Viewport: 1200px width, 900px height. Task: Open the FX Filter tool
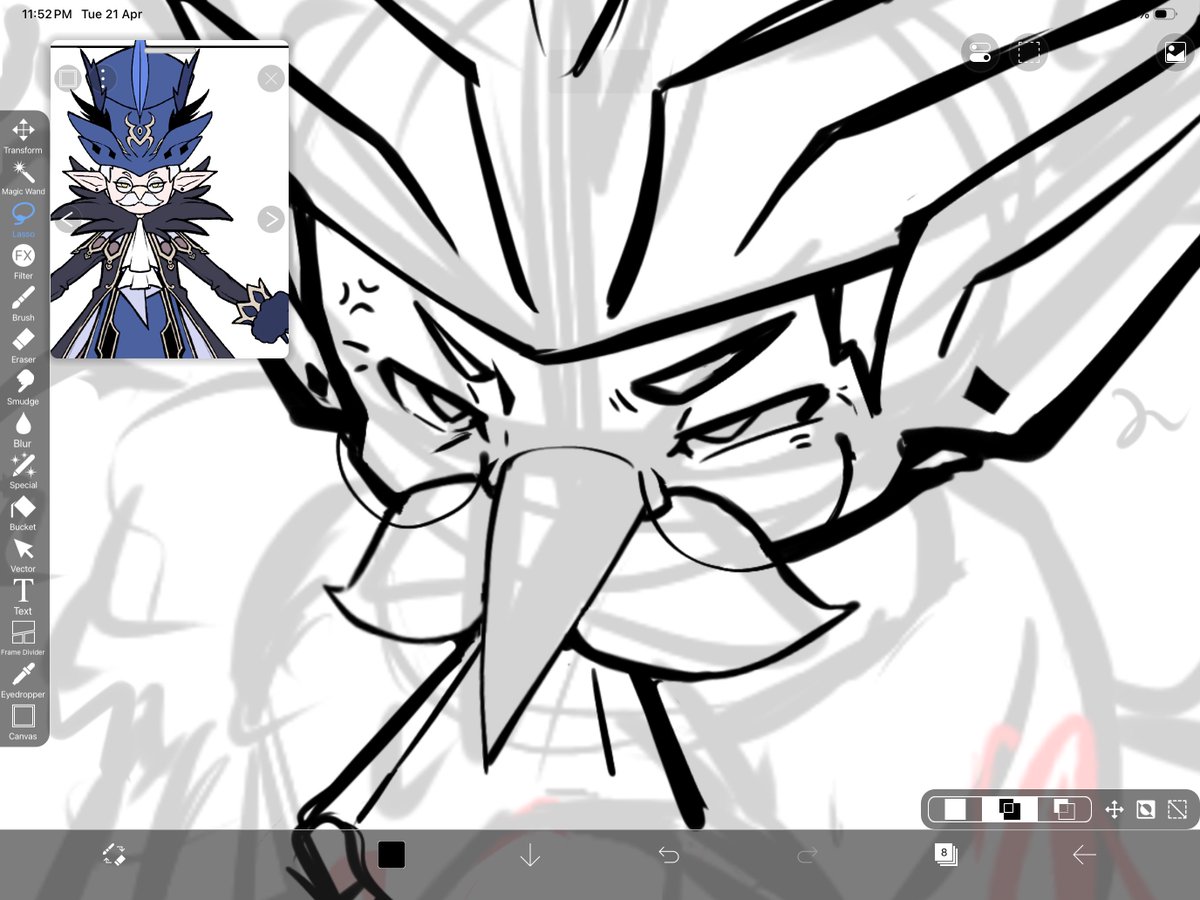[x=23, y=261]
